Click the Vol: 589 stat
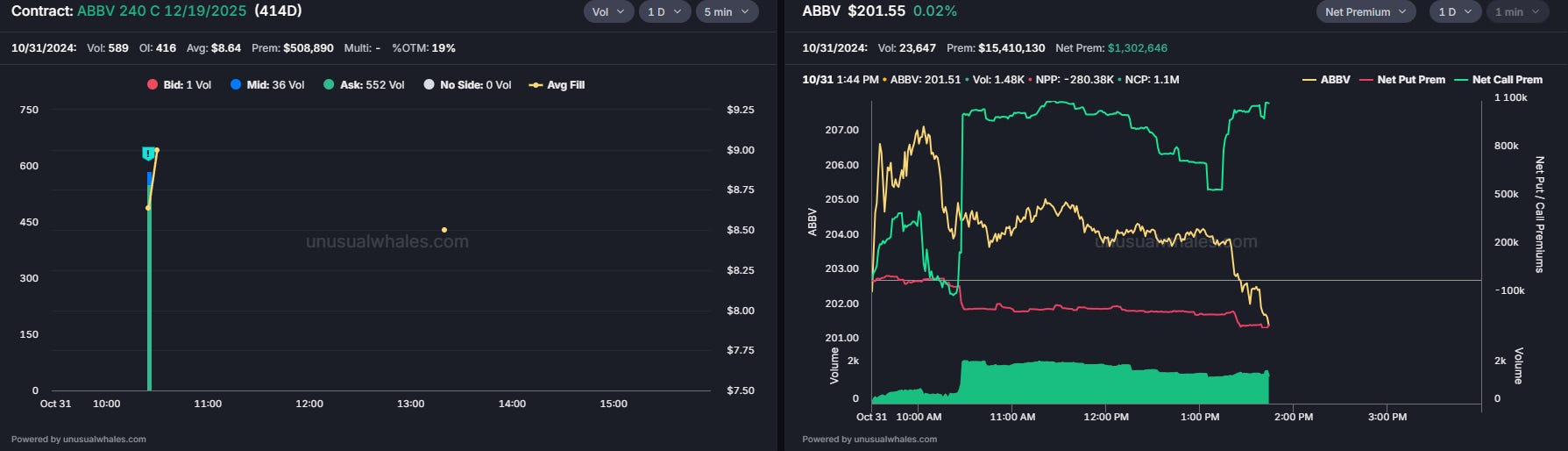1568x451 pixels. (x=108, y=48)
